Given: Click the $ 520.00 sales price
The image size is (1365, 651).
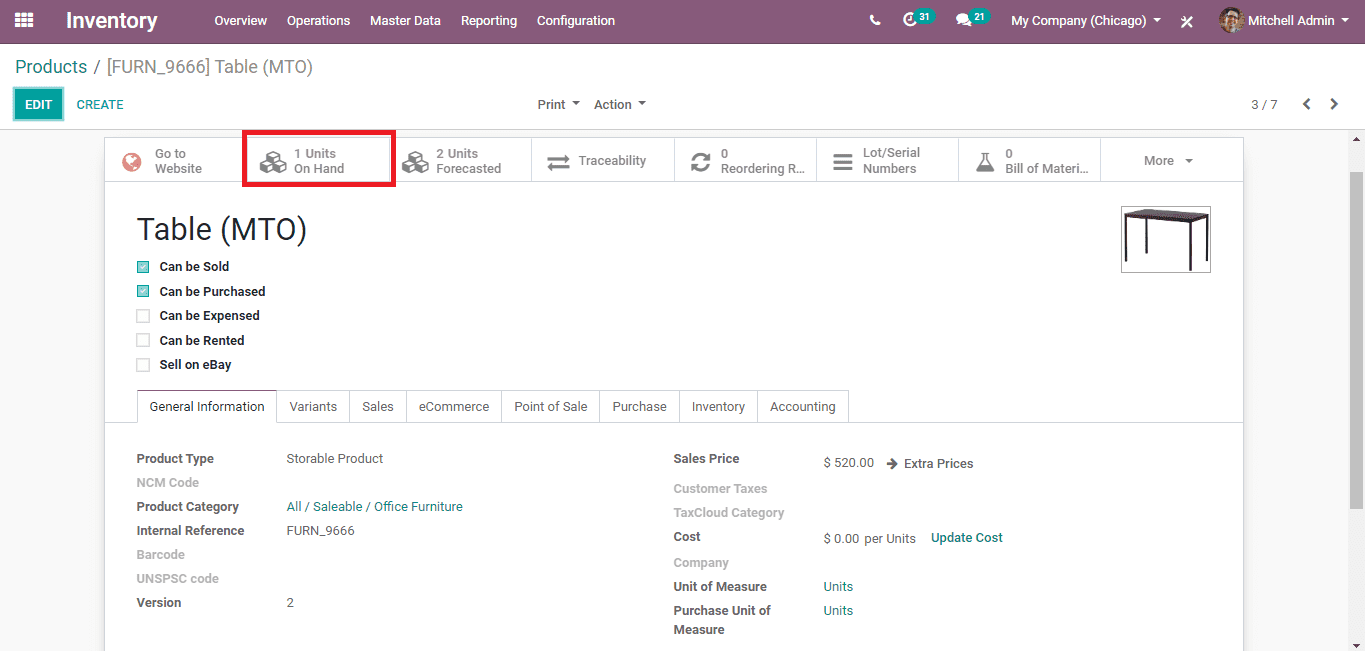Looking at the screenshot, I should tap(848, 463).
